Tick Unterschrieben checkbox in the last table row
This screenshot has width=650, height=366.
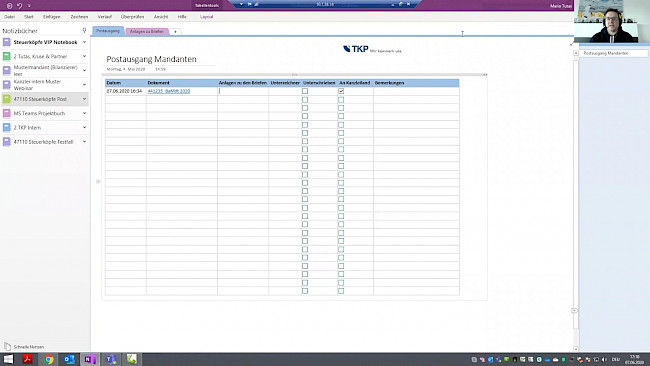tap(305, 291)
